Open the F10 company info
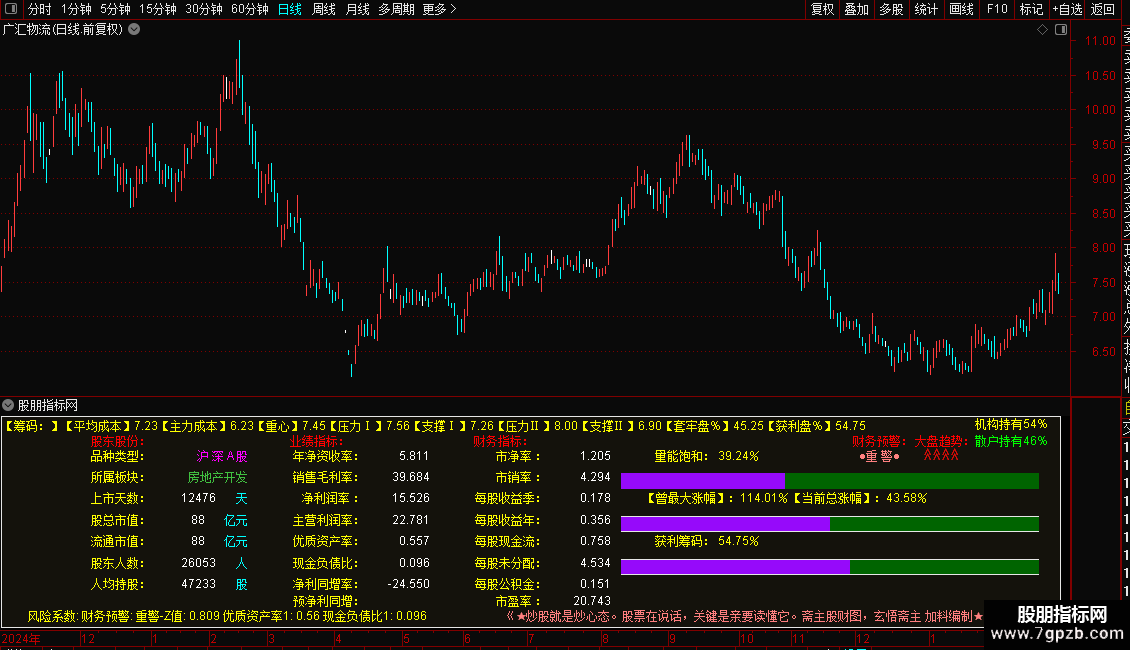 pyautogui.click(x=997, y=9)
